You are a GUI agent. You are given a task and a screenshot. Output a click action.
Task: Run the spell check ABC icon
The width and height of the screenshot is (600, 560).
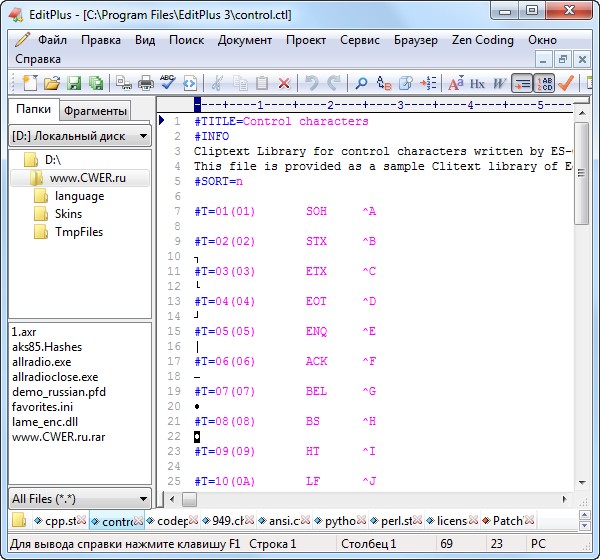click(x=168, y=84)
